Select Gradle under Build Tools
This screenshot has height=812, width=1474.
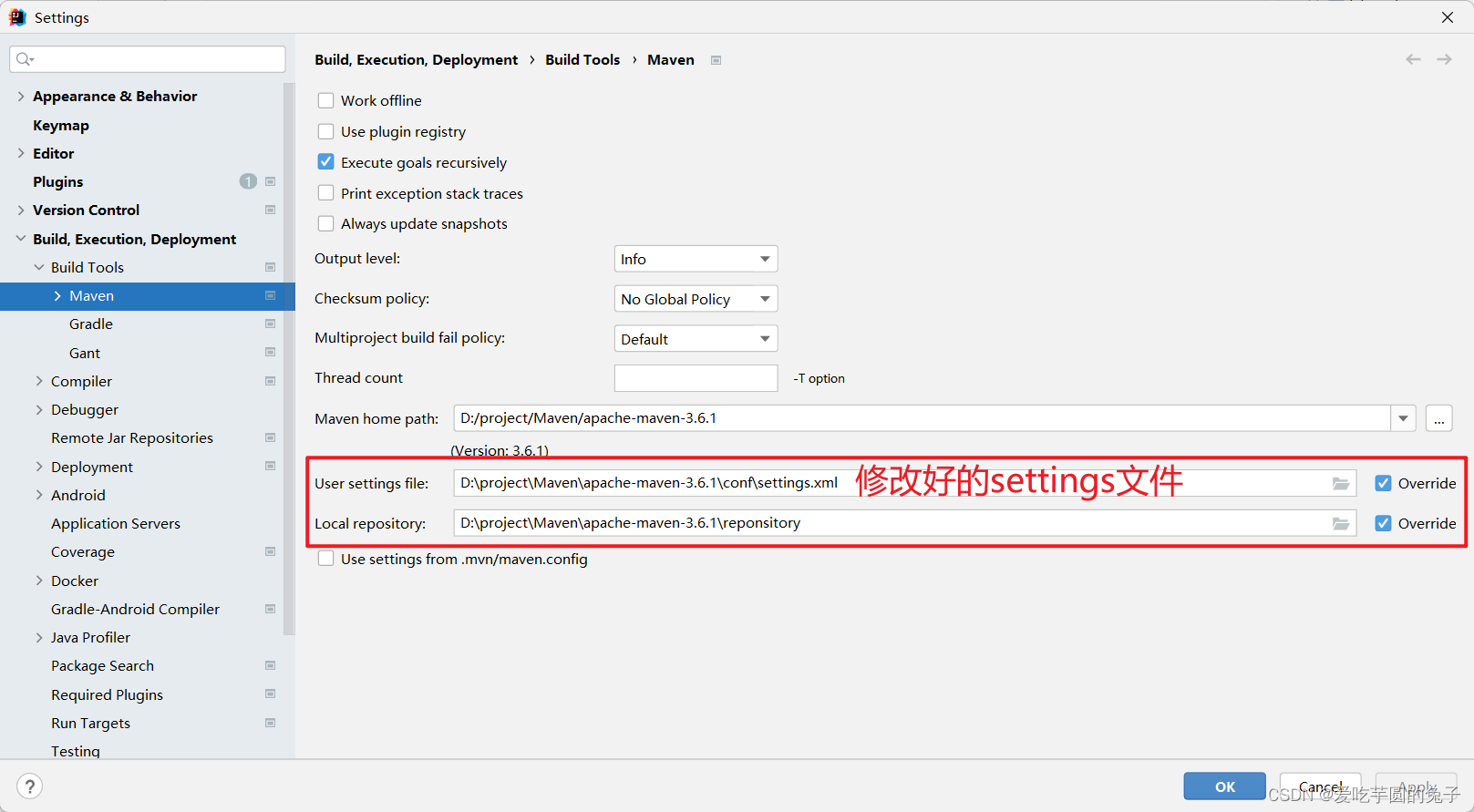[91, 324]
